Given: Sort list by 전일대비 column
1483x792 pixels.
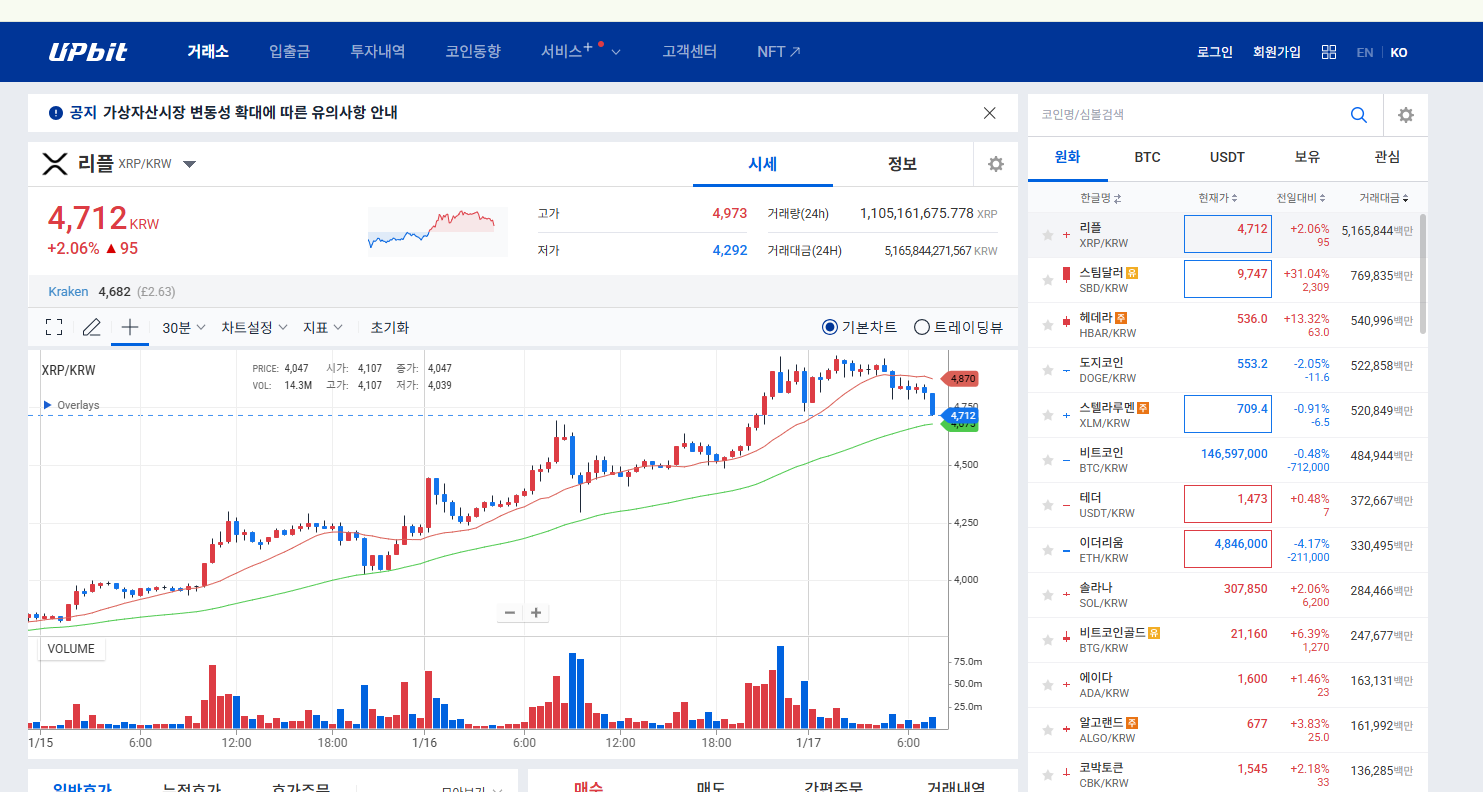Looking at the screenshot, I should pyautogui.click(x=1301, y=198).
